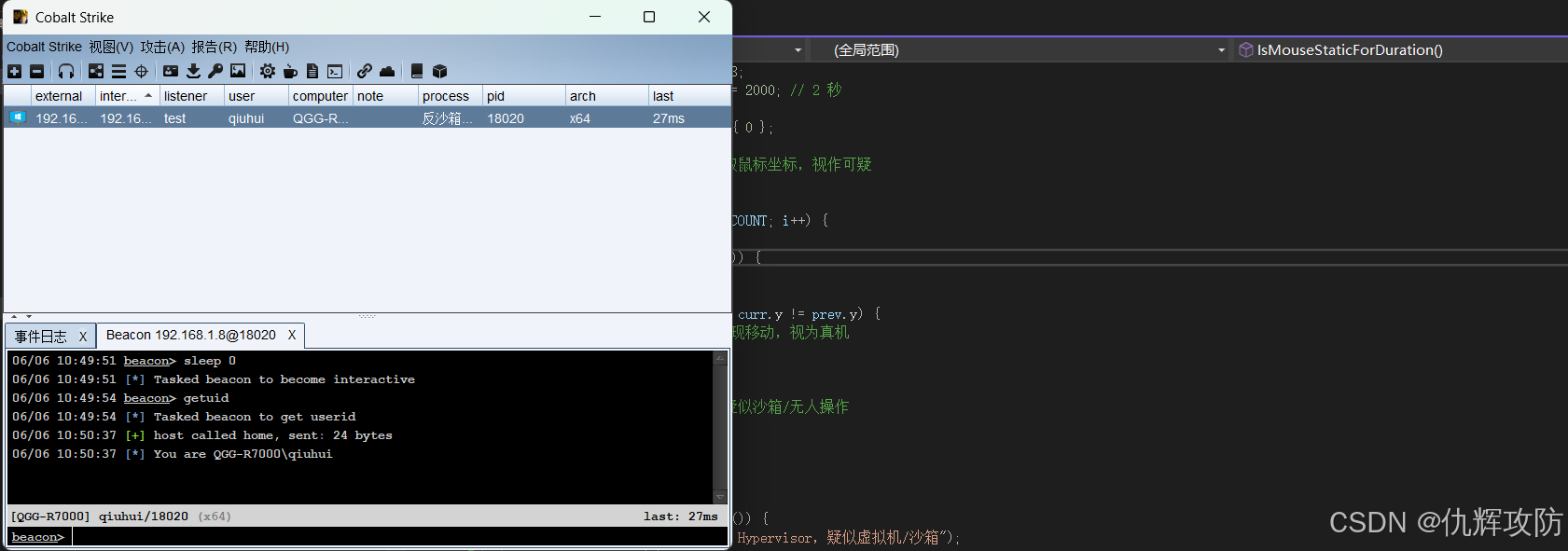Viewport: 1568px width, 551px height.
Task: Switch to the session table list icon
Action: (118, 71)
